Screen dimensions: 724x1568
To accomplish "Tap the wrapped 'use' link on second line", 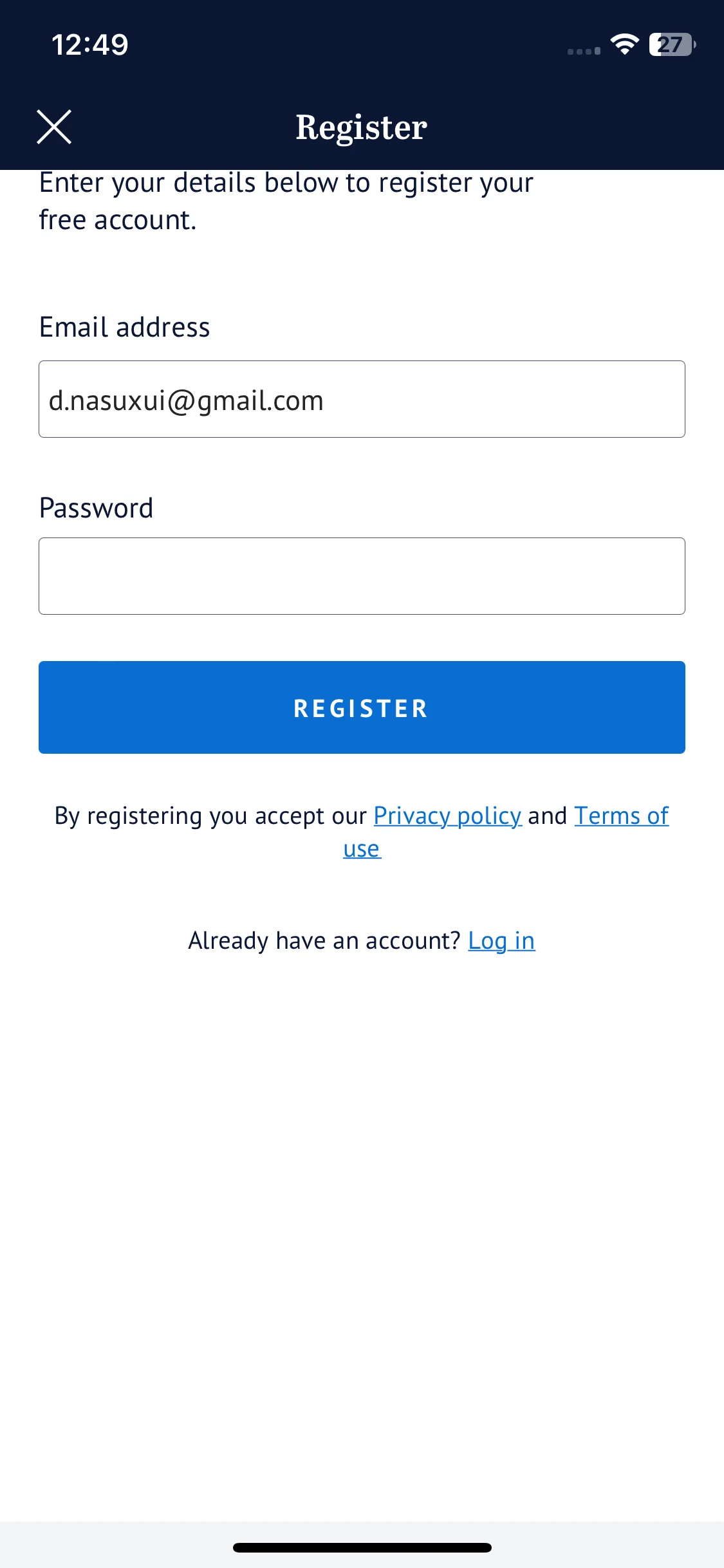I will (362, 849).
